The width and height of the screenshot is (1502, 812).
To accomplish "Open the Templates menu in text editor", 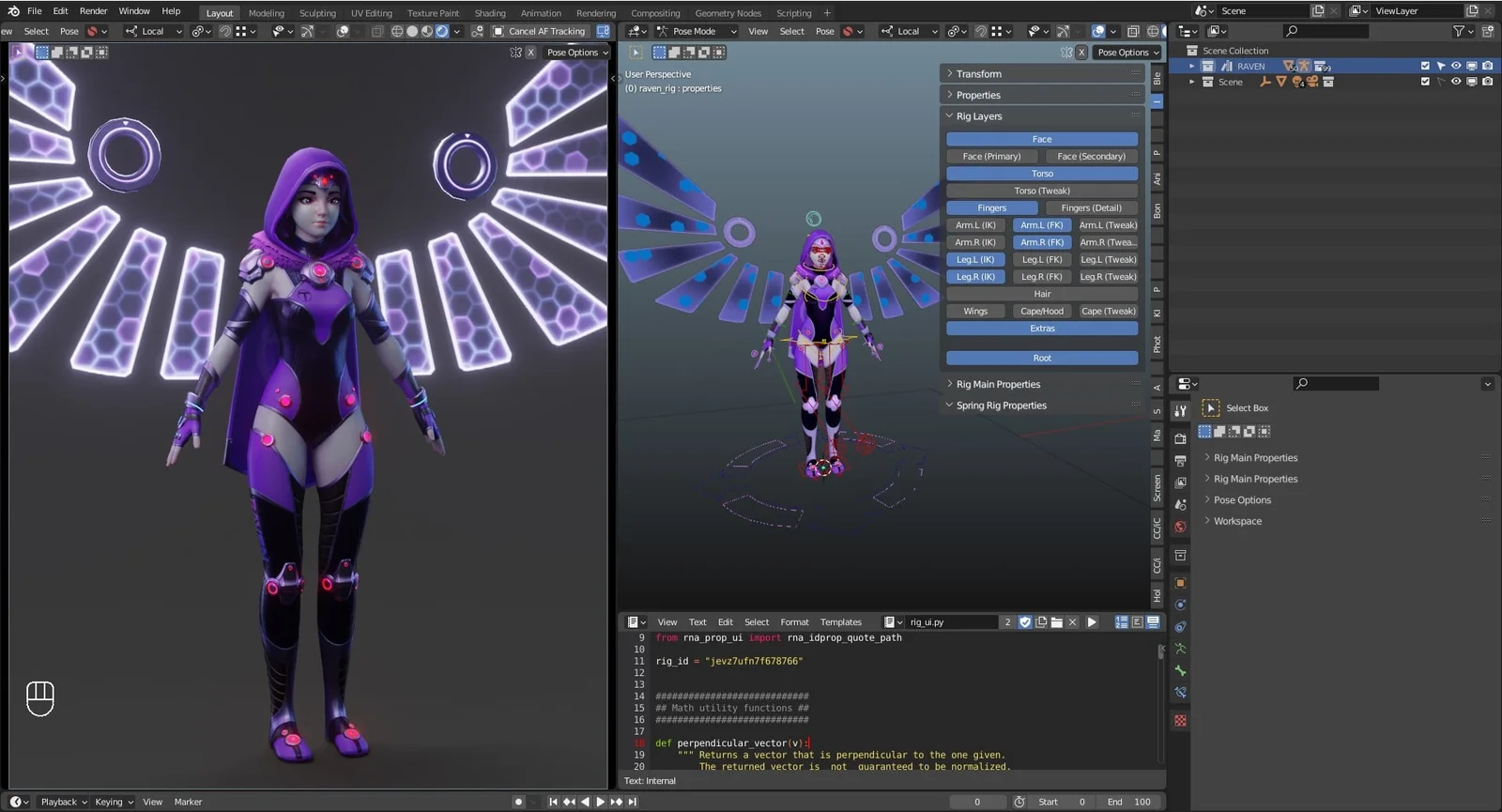I will pos(840,622).
